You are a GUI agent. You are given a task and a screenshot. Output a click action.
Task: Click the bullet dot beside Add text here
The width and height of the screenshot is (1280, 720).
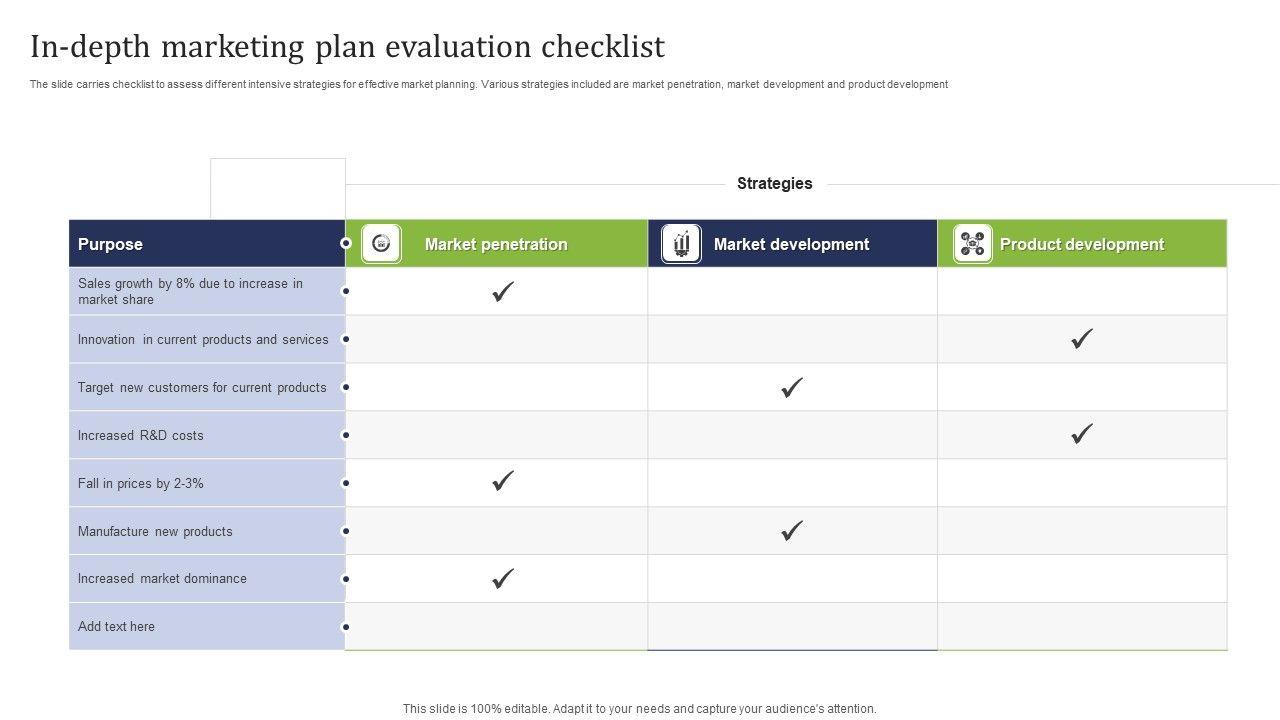pos(346,627)
